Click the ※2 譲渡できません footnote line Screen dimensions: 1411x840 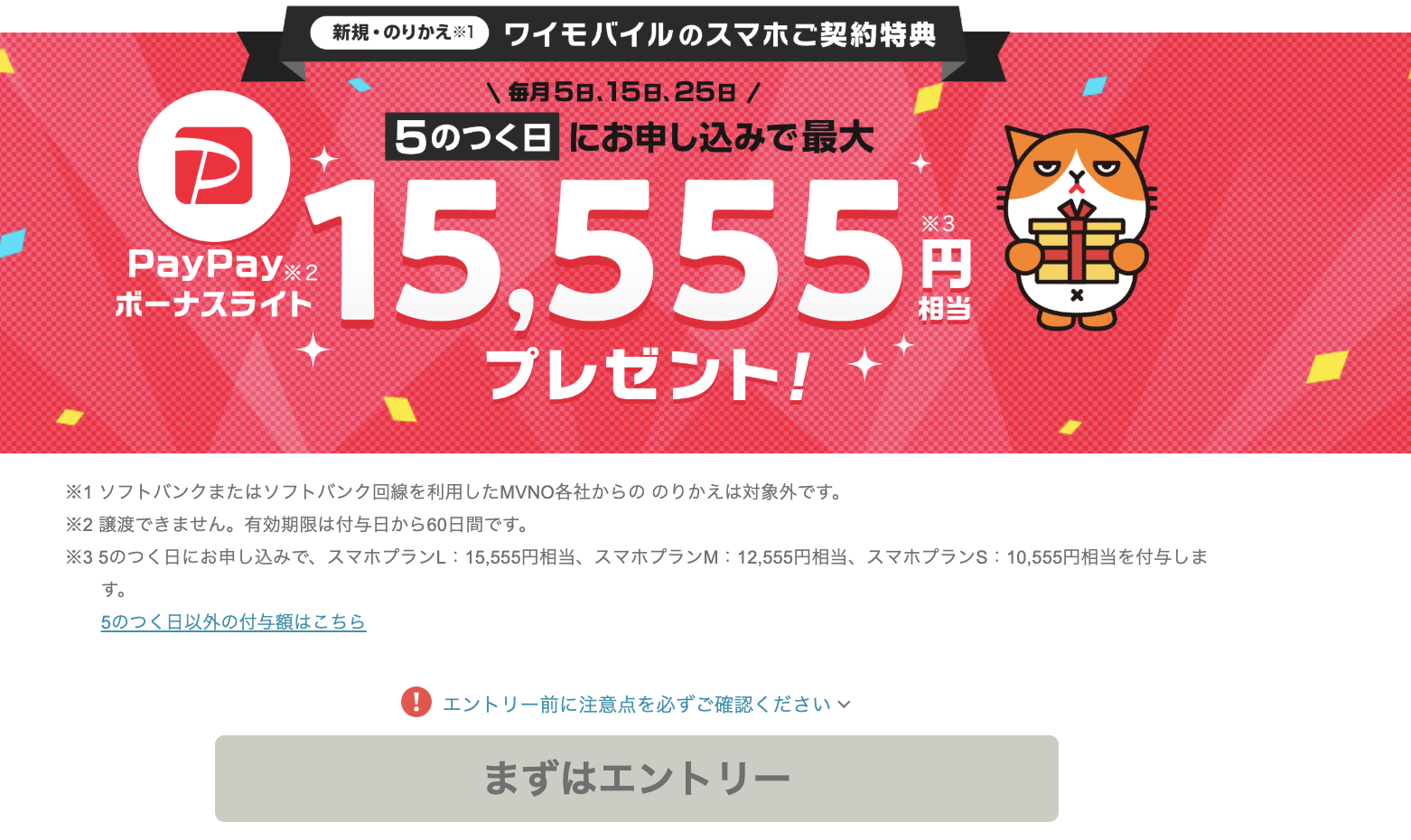click(x=297, y=525)
